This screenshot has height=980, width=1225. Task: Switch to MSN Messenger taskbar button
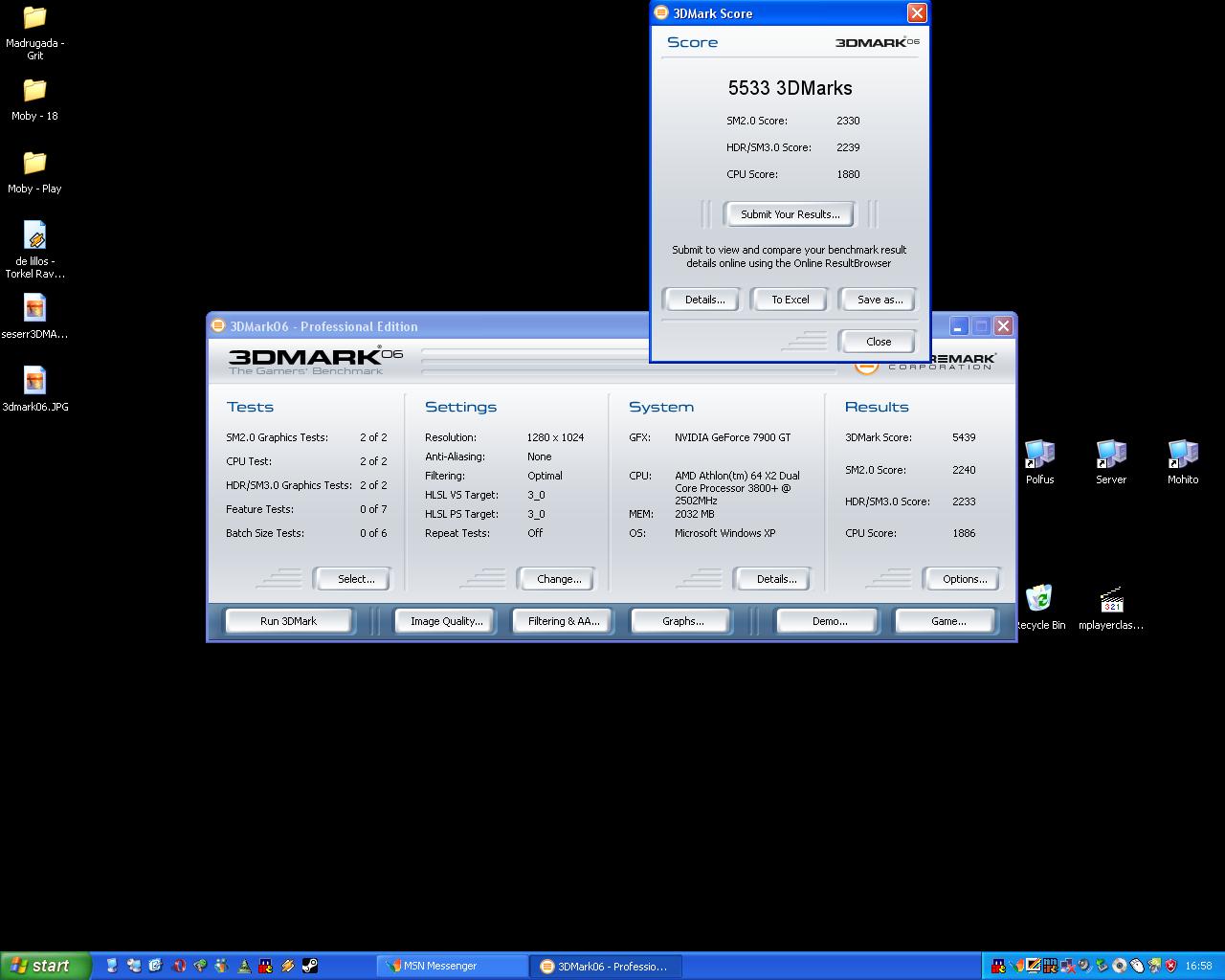pos(452,966)
